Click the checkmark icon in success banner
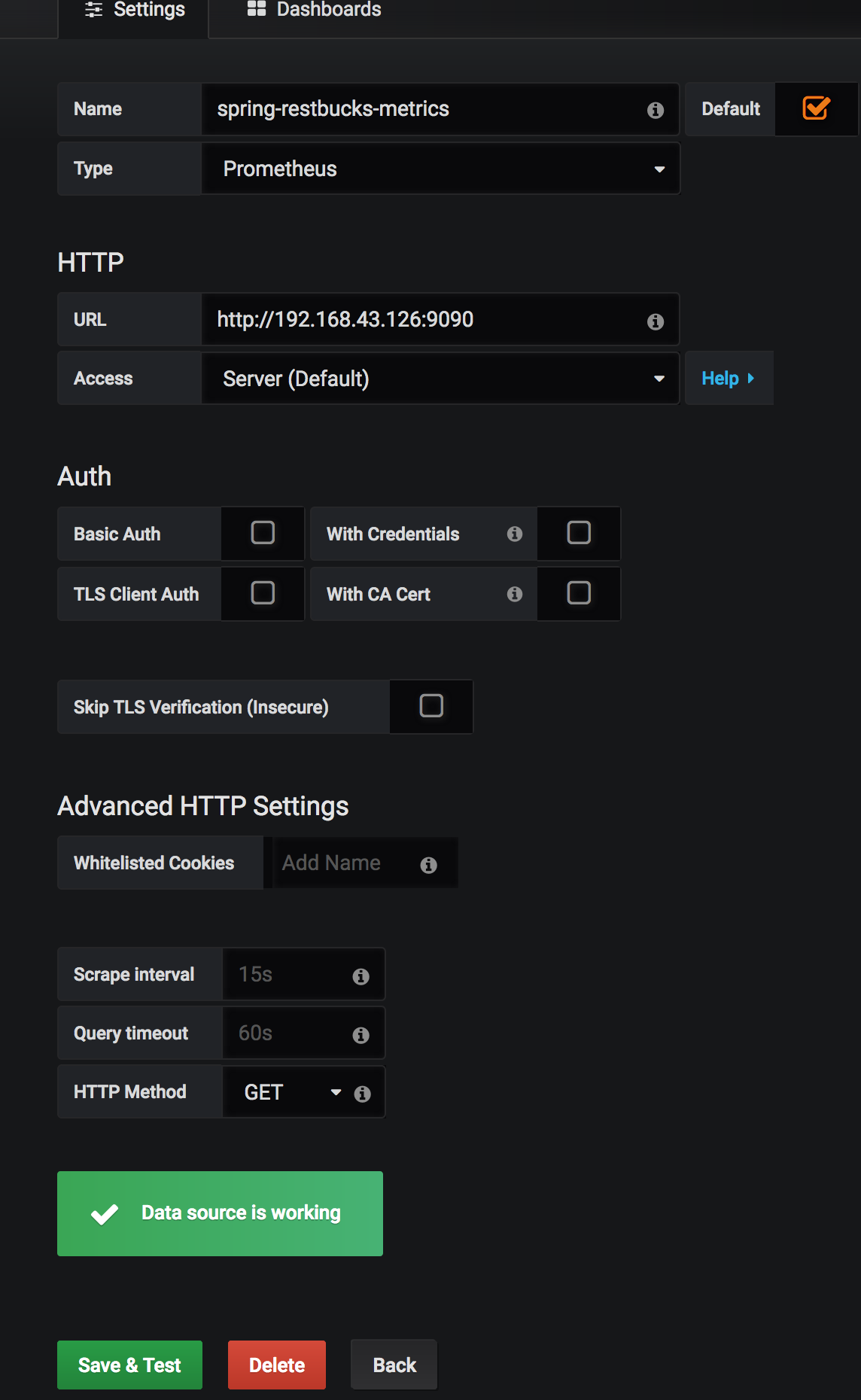Screen dimensions: 861x1400 pos(105,1214)
